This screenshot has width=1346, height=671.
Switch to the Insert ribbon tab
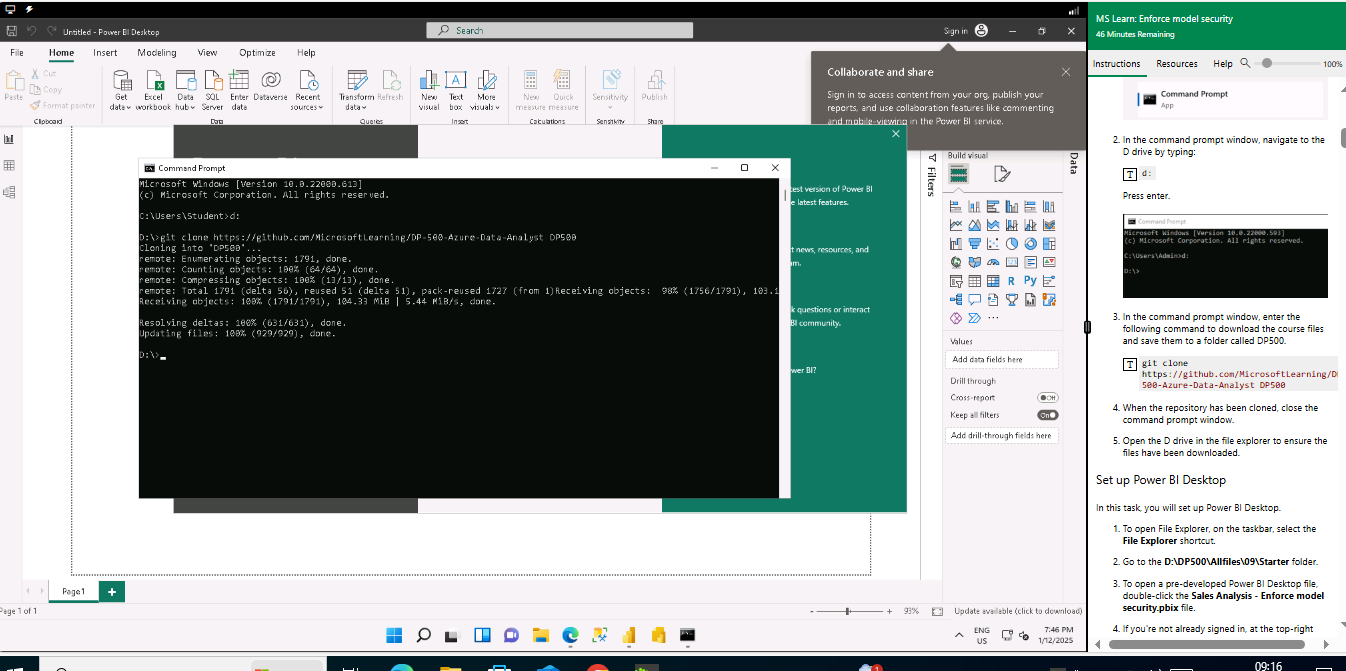click(105, 52)
